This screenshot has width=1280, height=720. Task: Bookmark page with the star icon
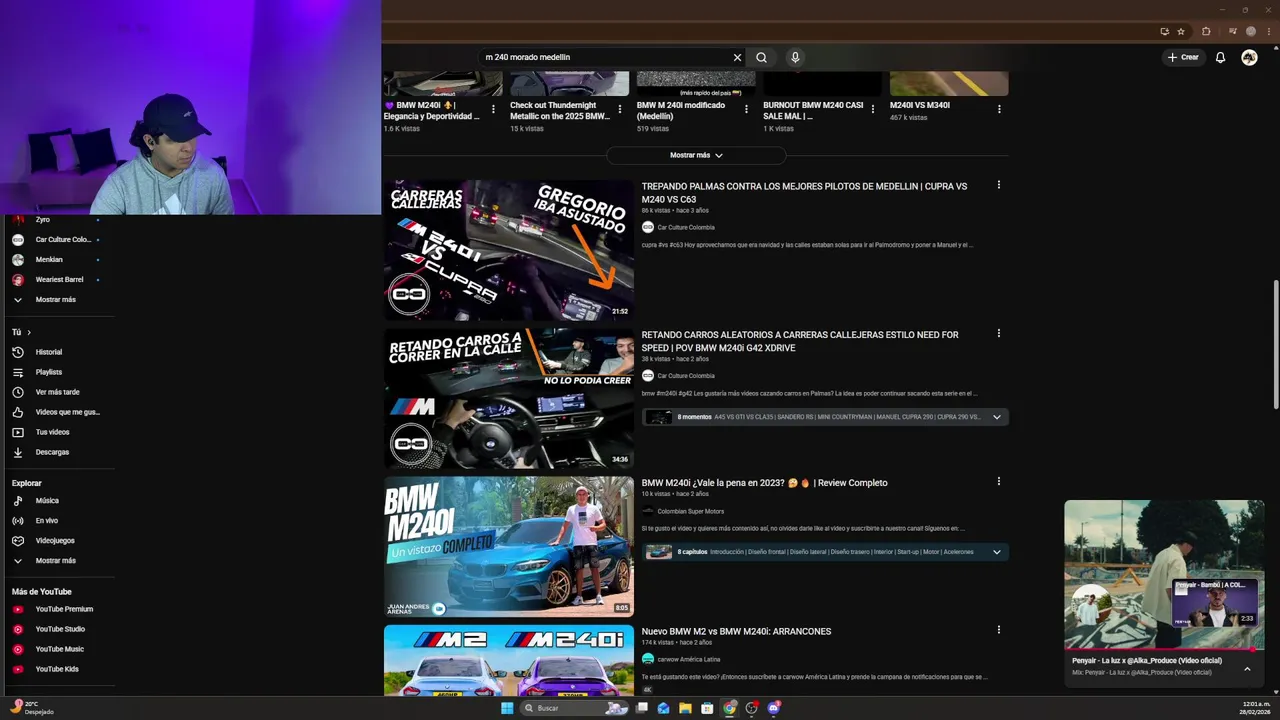point(1181,31)
